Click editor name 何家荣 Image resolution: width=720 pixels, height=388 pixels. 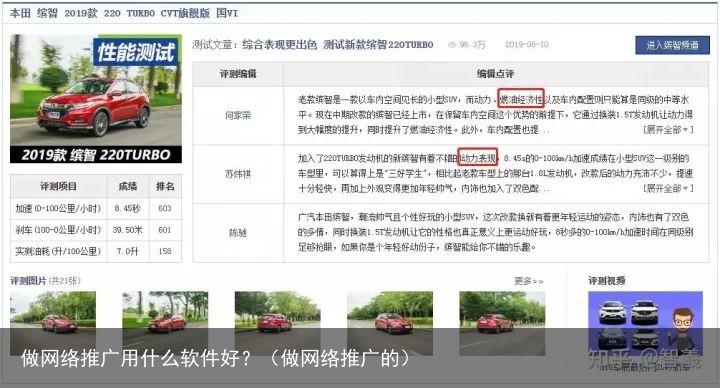tap(238, 115)
